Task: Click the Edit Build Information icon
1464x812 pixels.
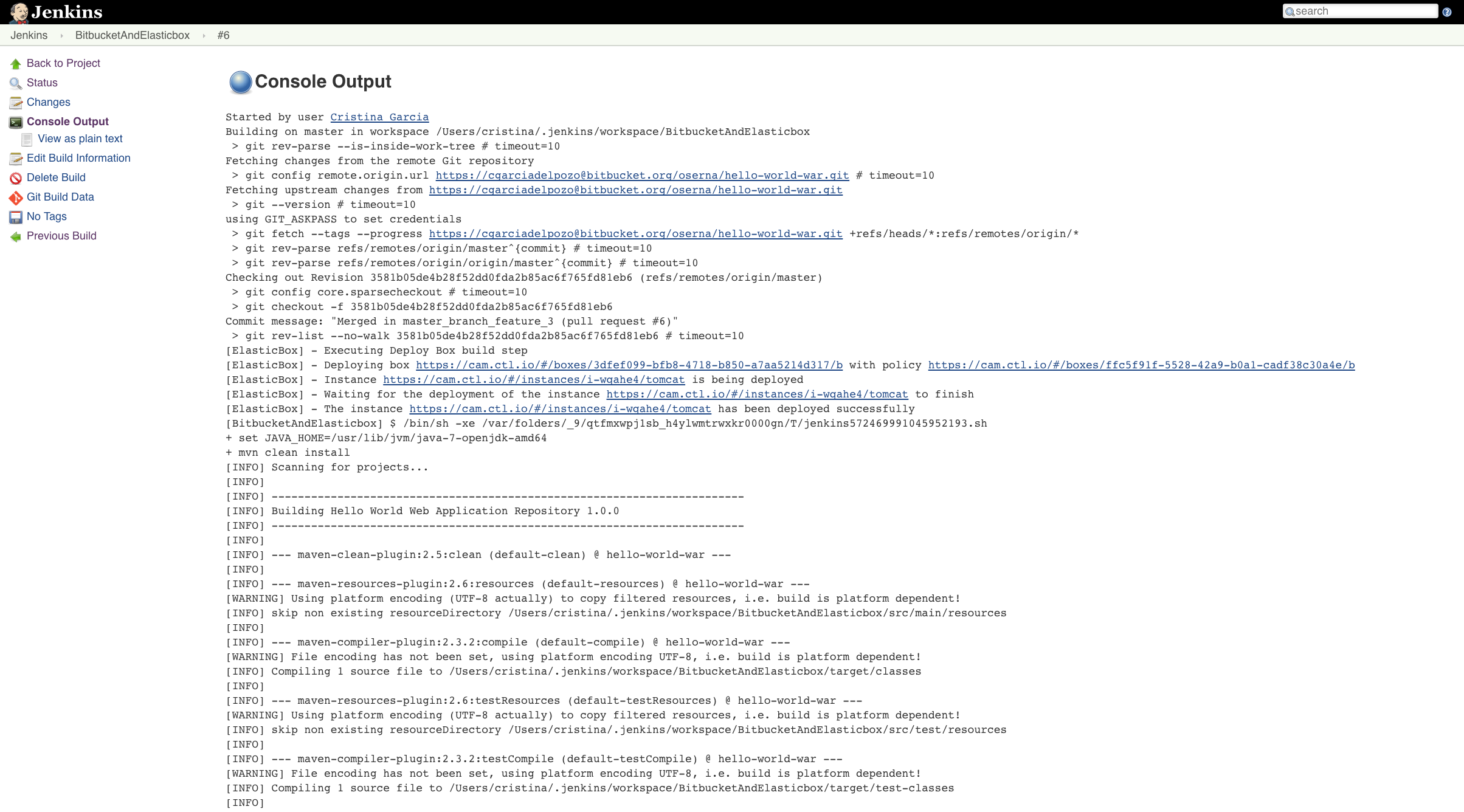Action: [x=16, y=159]
